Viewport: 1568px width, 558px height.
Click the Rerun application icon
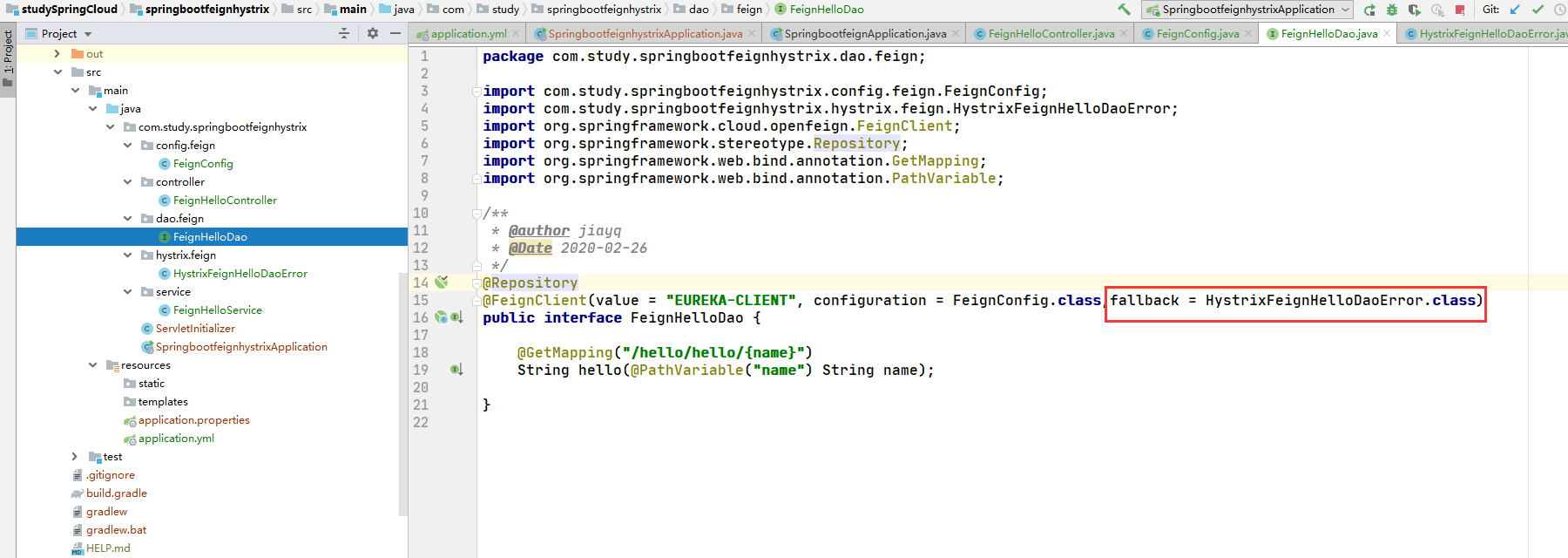(x=1369, y=10)
